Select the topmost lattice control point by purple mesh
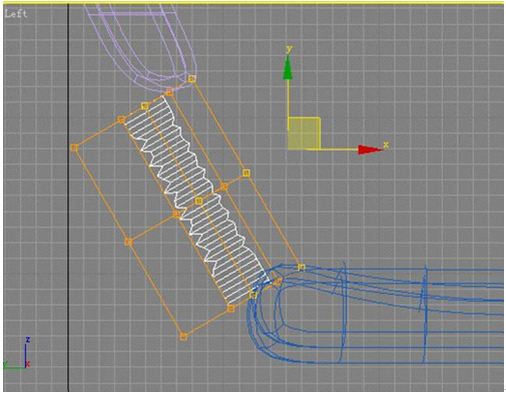Viewport: 506px width, 395px height. (x=192, y=79)
